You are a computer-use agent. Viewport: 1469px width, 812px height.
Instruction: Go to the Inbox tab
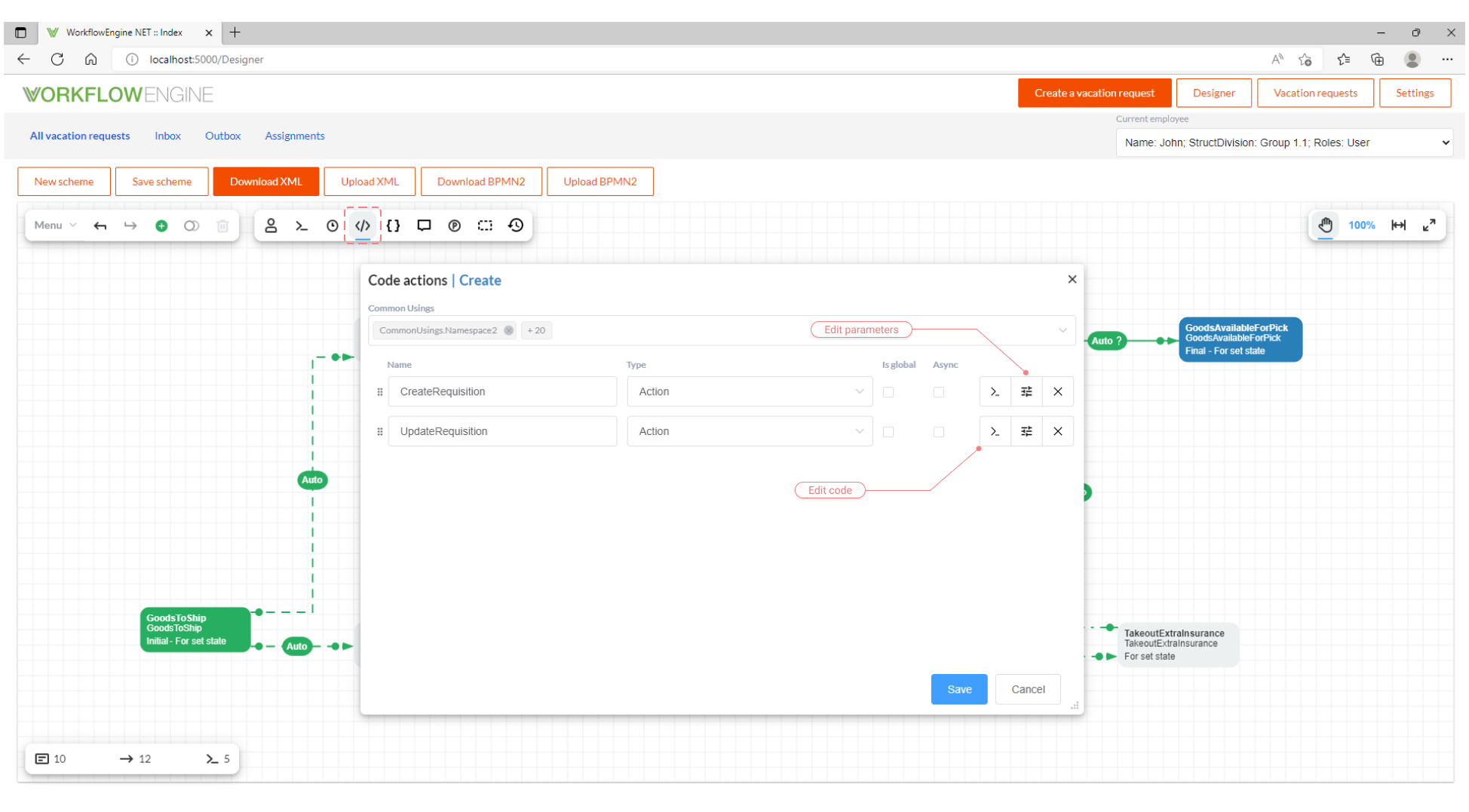[167, 136]
